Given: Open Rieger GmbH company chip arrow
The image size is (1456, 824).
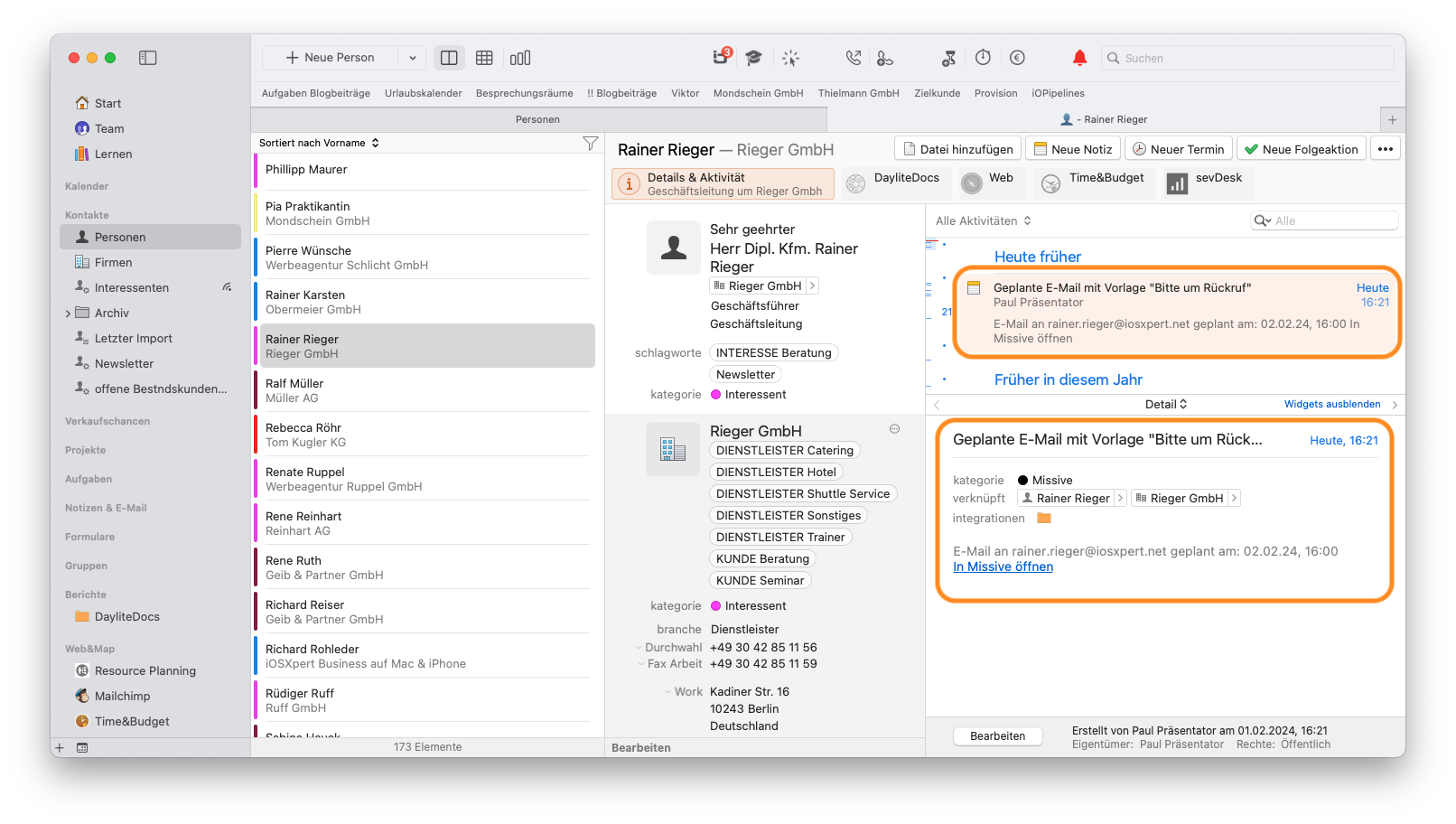Looking at the screenshot, I should [812, 286].
